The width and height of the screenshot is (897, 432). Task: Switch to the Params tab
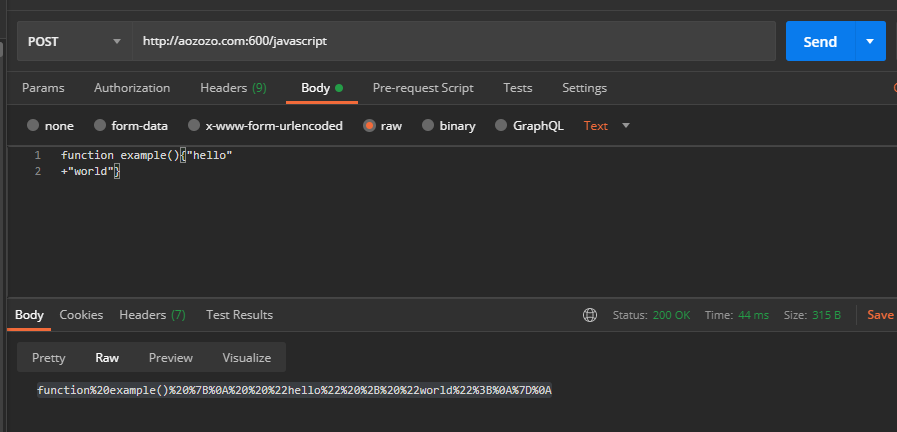coord(43,88)
